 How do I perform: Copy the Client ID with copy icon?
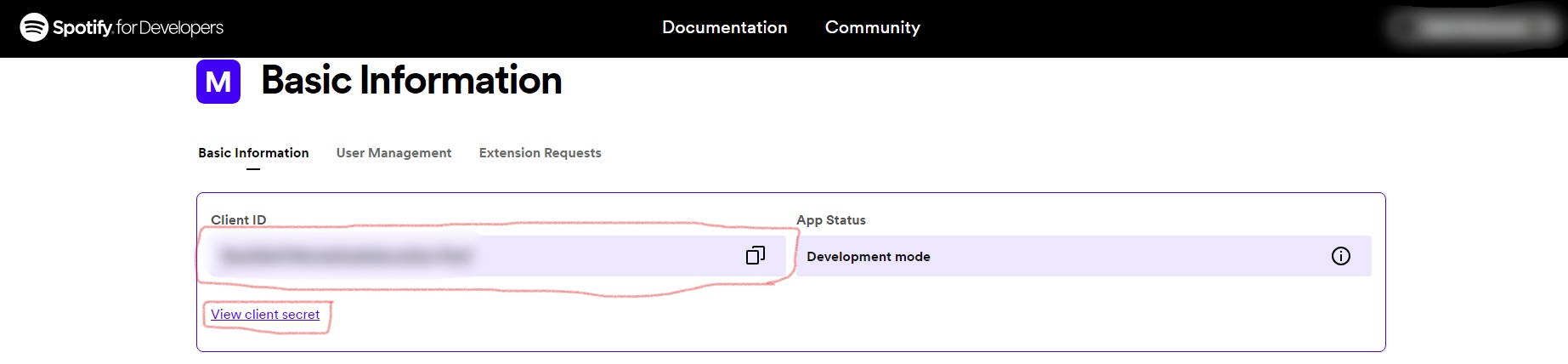[x=756, y=255]
